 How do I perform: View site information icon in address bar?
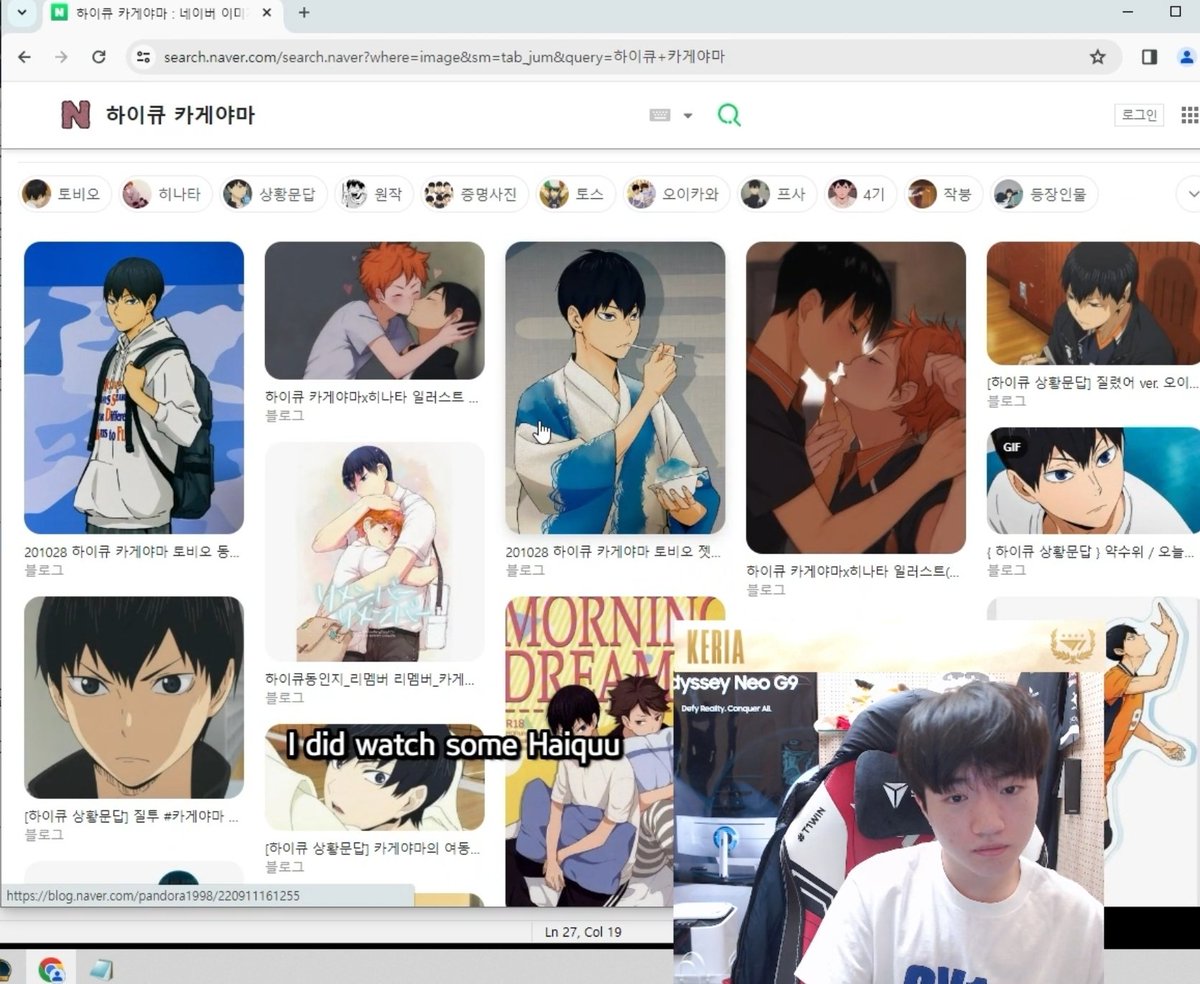143,57
